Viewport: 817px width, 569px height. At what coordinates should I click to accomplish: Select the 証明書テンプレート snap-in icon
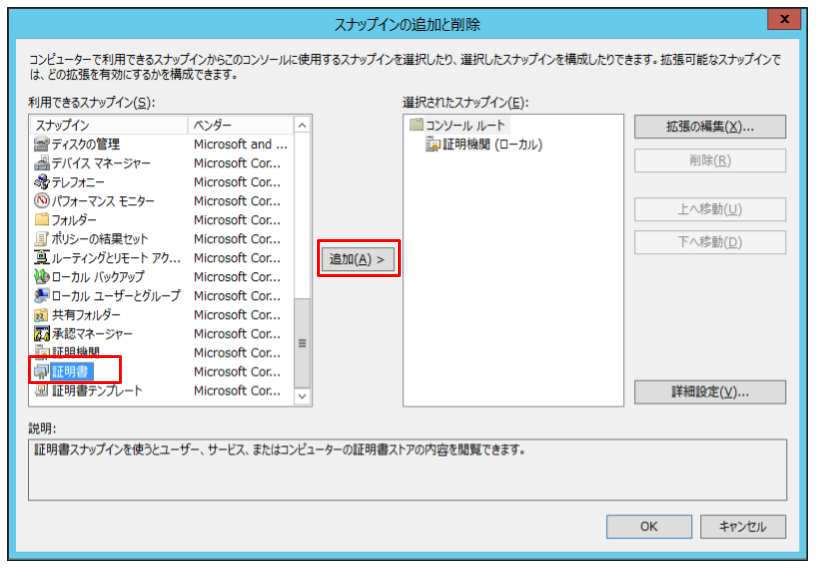pos(41,390)
